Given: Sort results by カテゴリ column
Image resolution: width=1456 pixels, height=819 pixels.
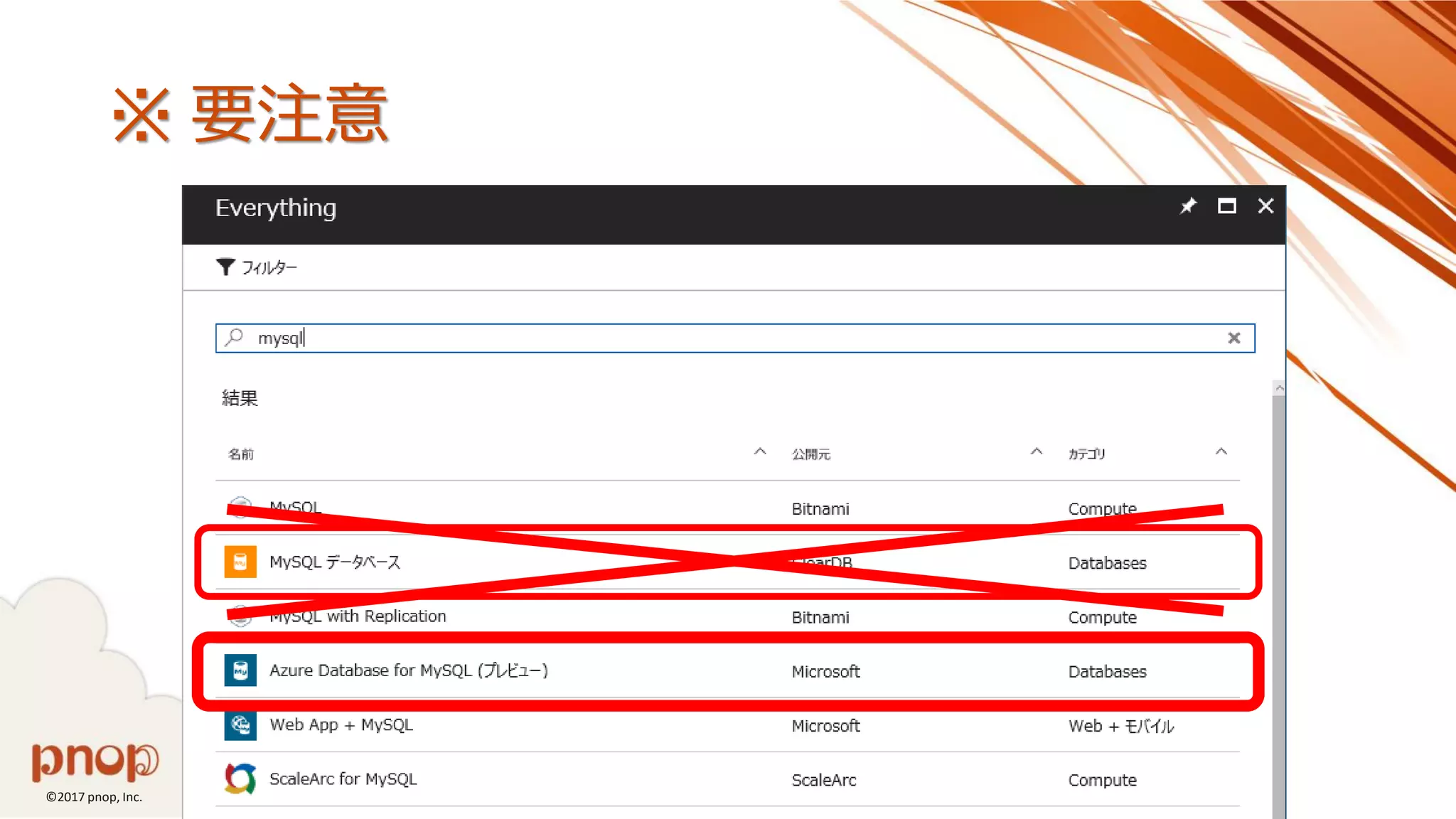Looking at the screenshot, I should tap(1221, 452).
